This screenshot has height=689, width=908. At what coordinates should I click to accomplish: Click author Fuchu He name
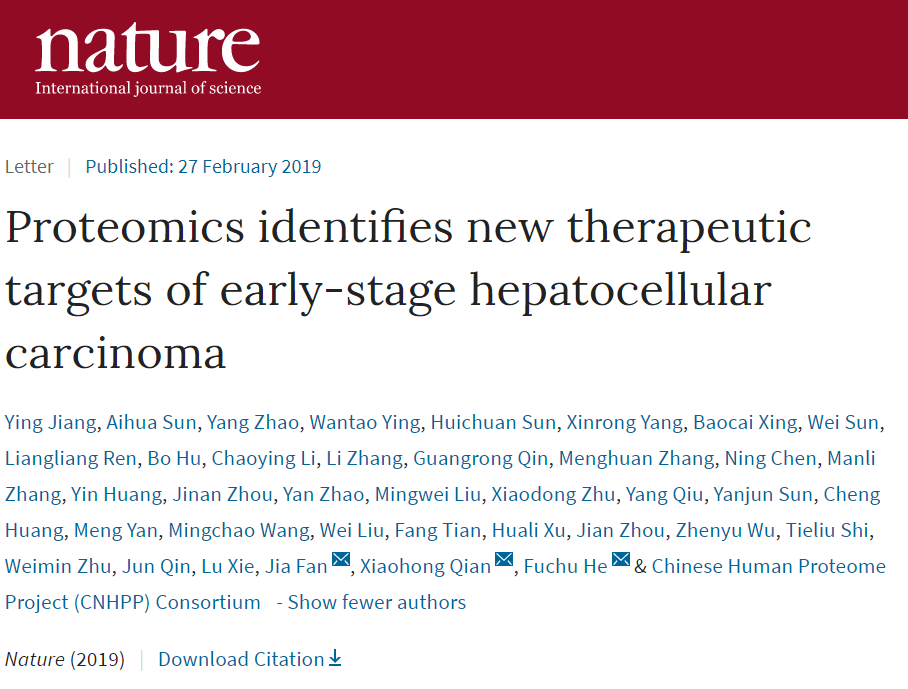click(x=565, y=566)
